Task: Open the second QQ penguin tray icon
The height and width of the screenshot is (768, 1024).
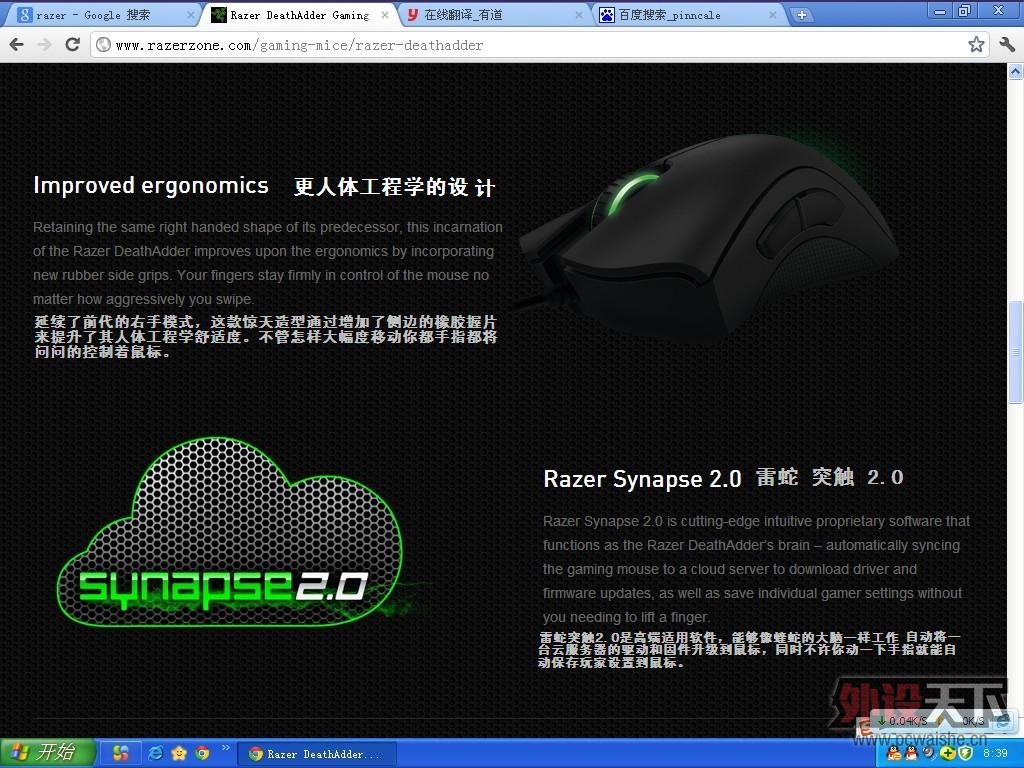Action: (911, 754)
